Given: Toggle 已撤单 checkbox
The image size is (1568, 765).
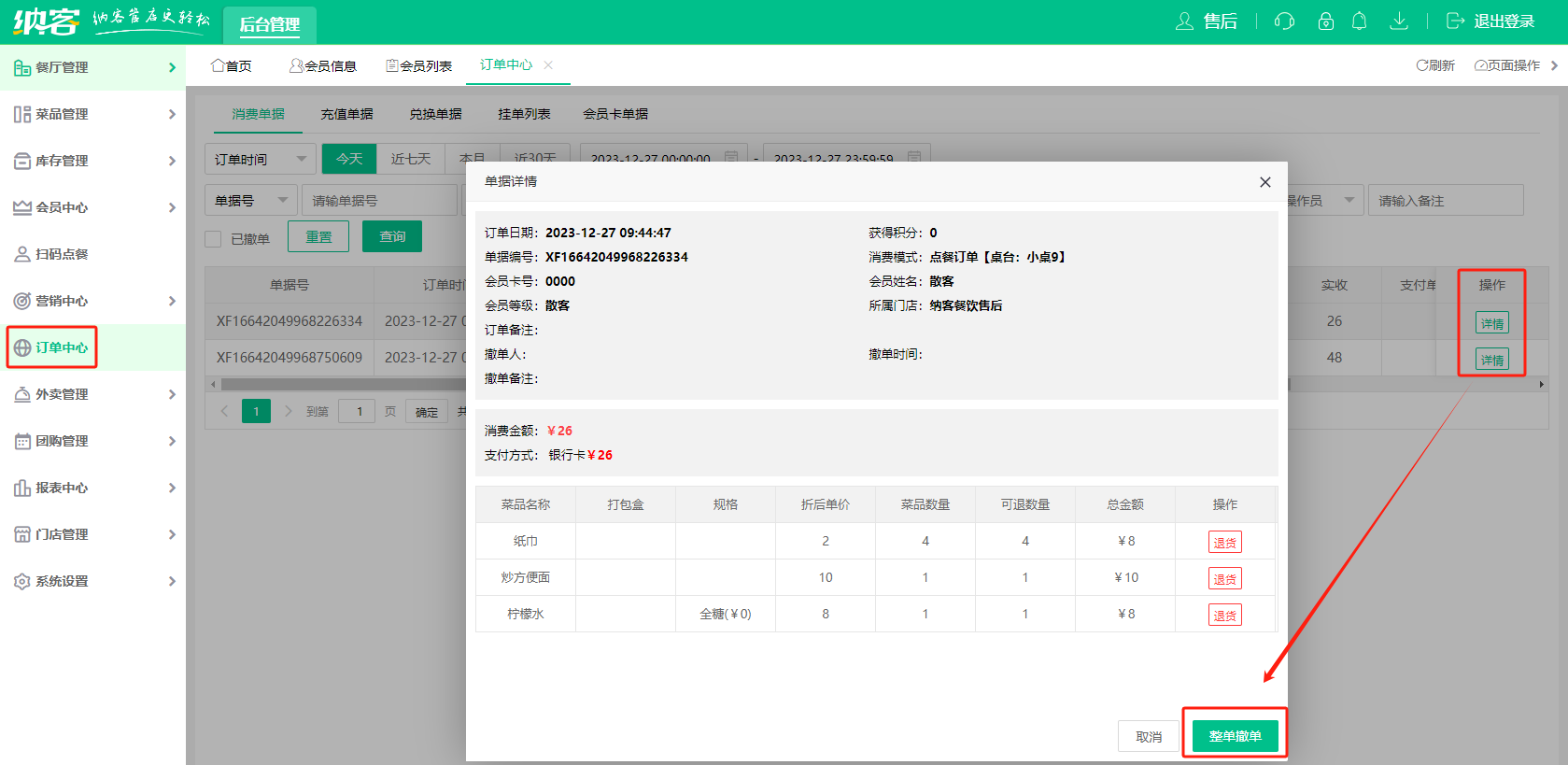Looking at the screenshot, I should pyautogui.click(x=213, y=239).
